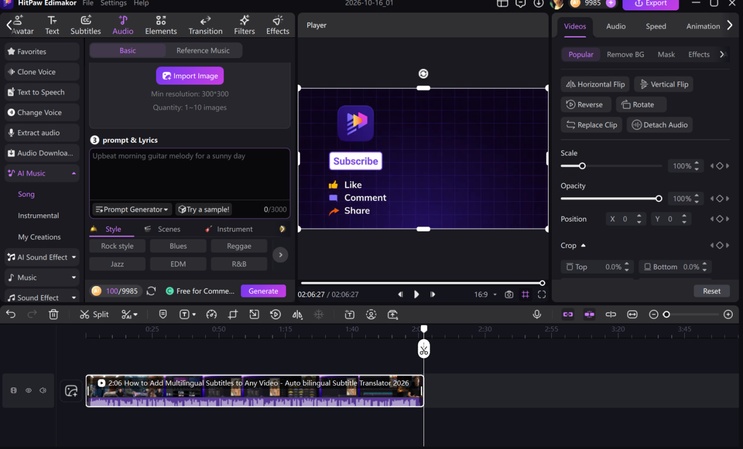Zoom out the timeline with minus icon
743x449 pixels.
coord(653,314)
